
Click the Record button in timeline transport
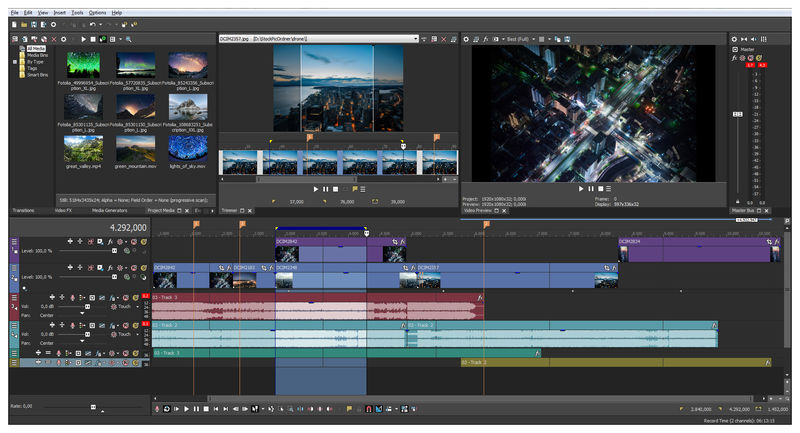157,409
